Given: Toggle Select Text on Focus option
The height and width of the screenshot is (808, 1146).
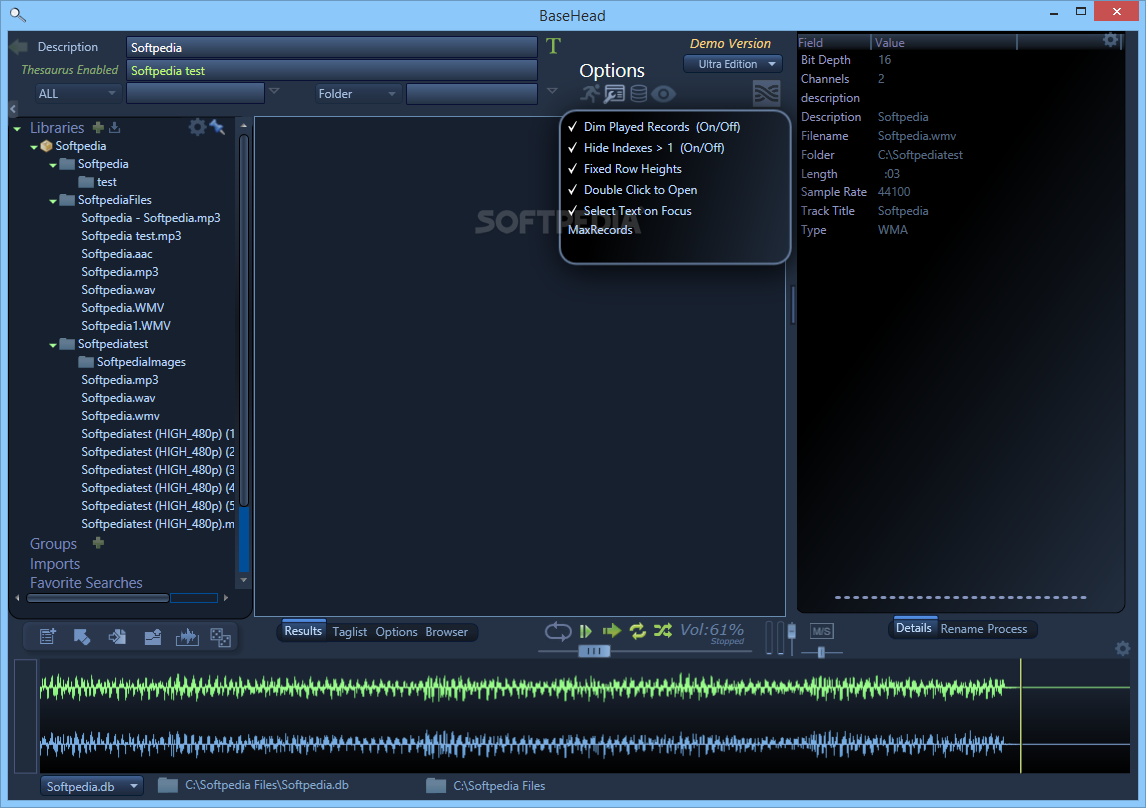Looking at the screenshot, I should 629,211.
